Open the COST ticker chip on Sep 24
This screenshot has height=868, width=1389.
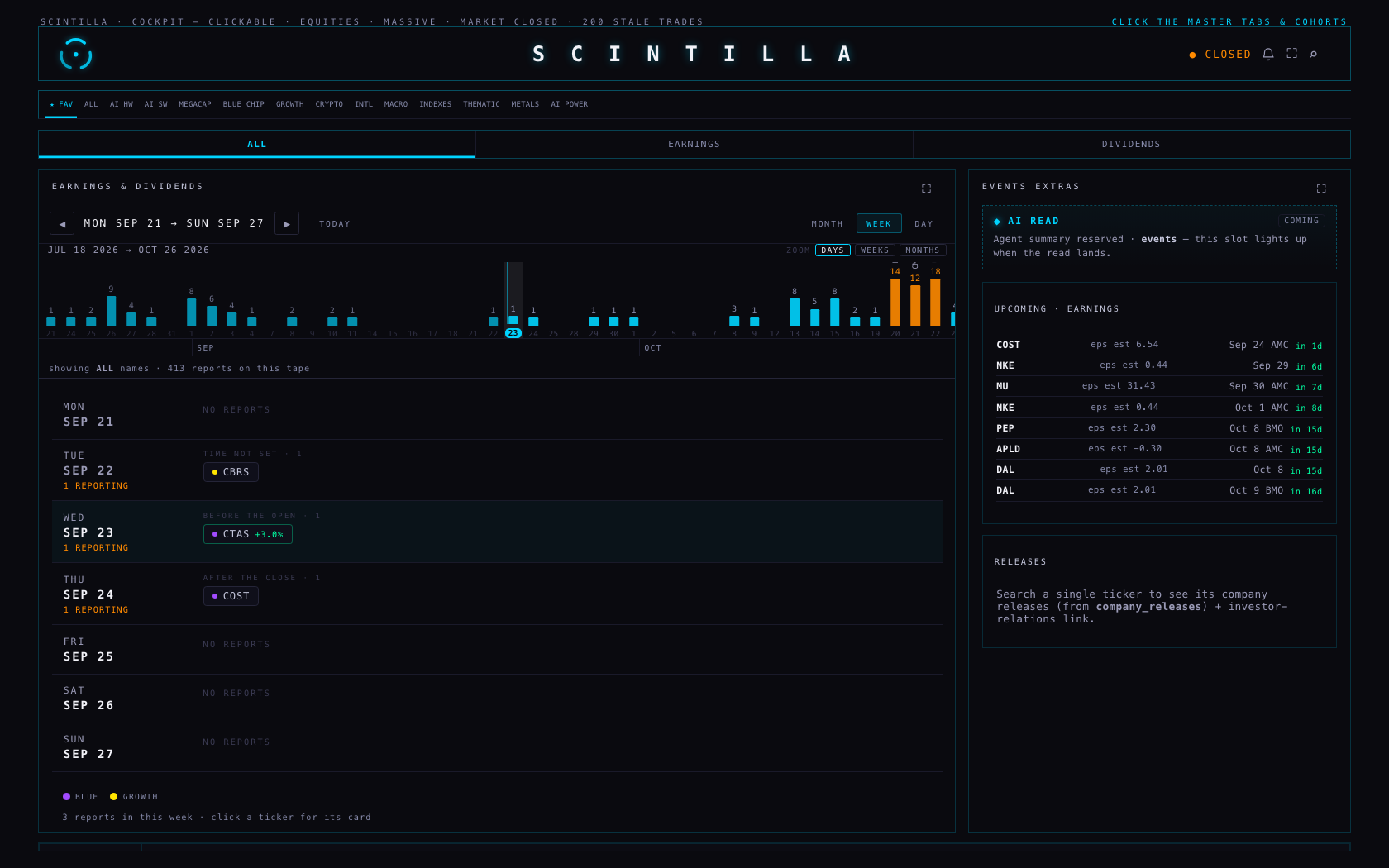231,596
